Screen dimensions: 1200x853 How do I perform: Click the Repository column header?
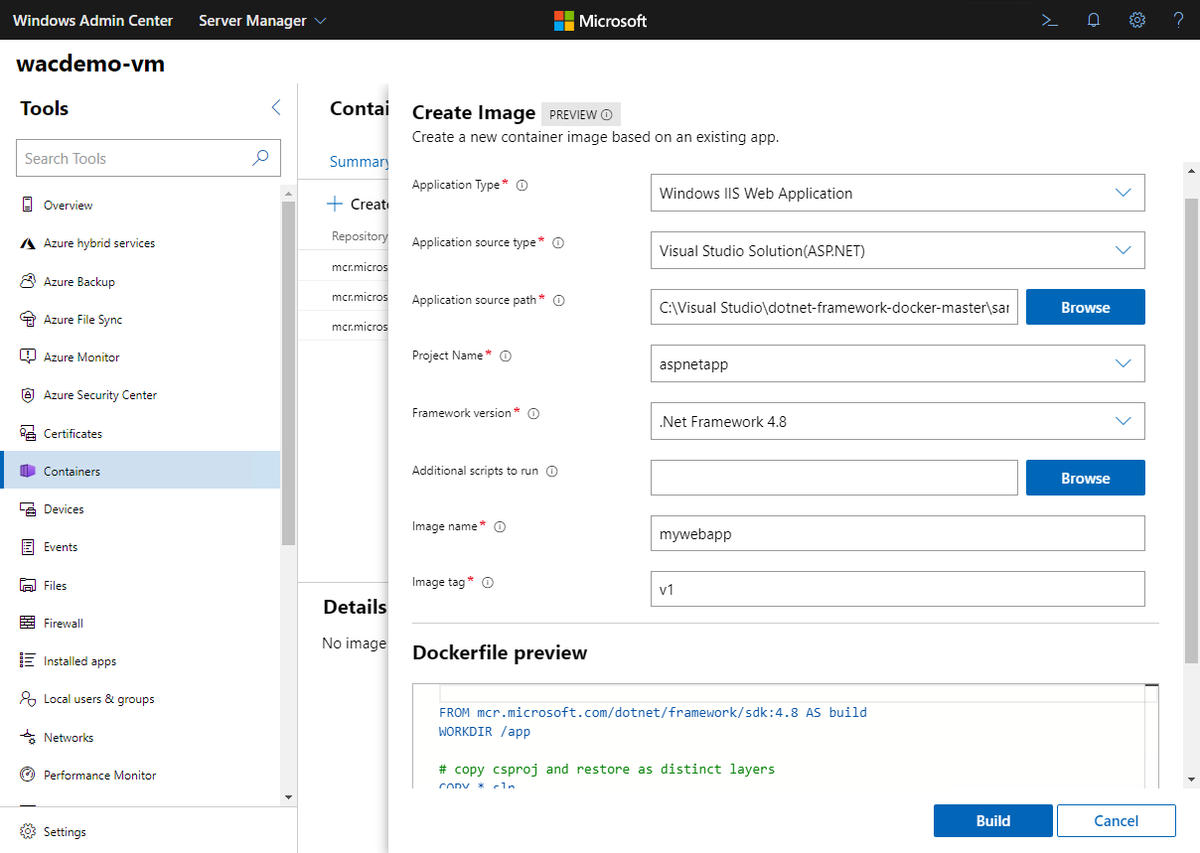coord(359,236)
